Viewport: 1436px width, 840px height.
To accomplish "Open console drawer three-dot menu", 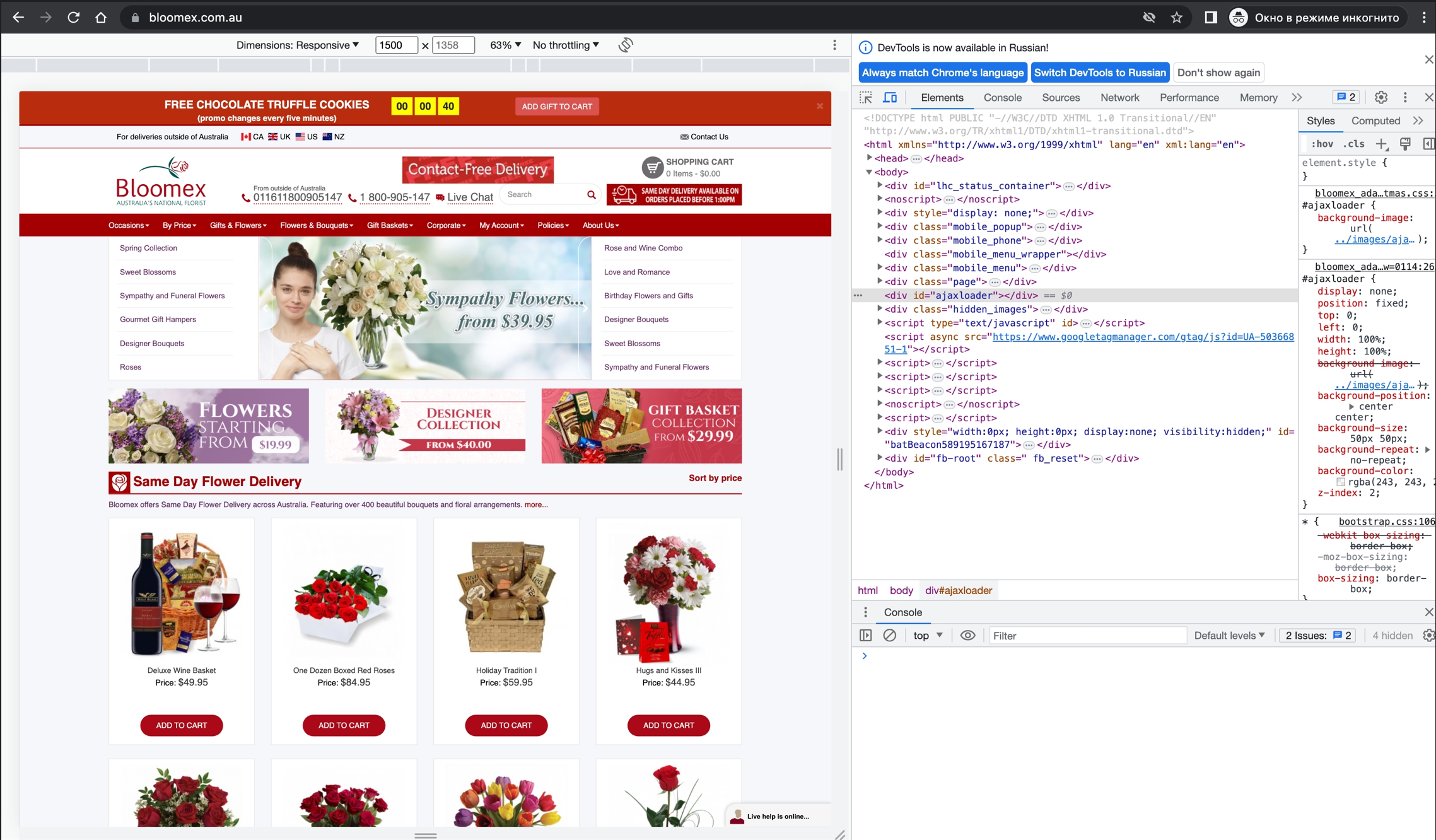I will pos(865,612).
